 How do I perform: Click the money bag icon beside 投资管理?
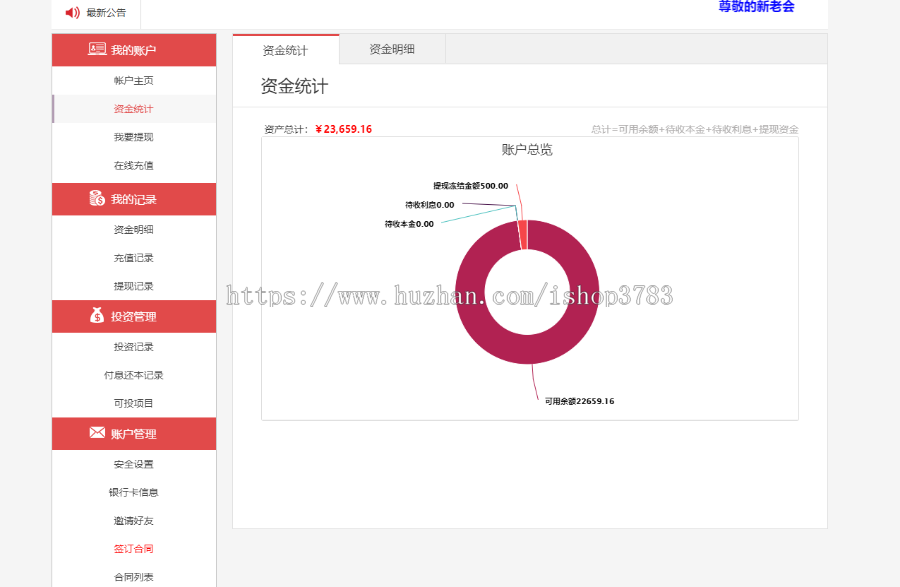97,315
